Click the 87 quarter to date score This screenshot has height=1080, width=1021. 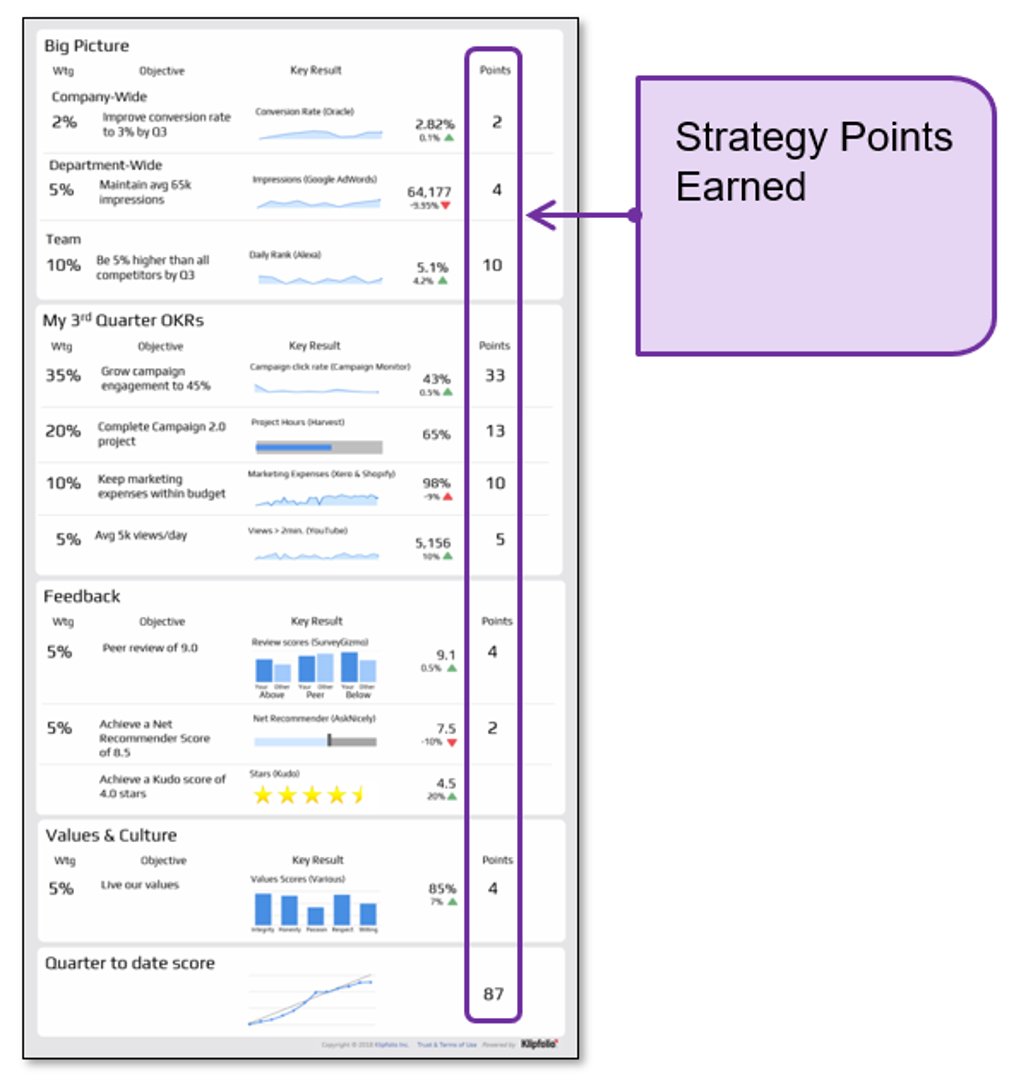493,994
